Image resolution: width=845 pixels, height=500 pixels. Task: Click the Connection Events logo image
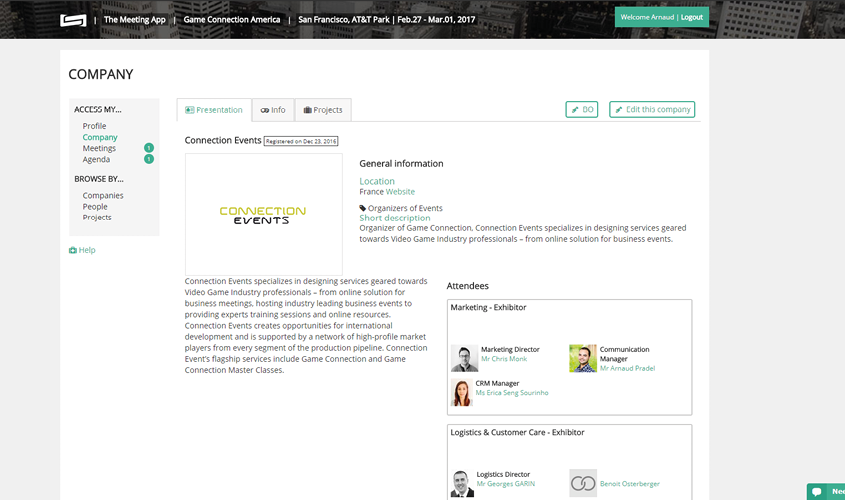264,214
